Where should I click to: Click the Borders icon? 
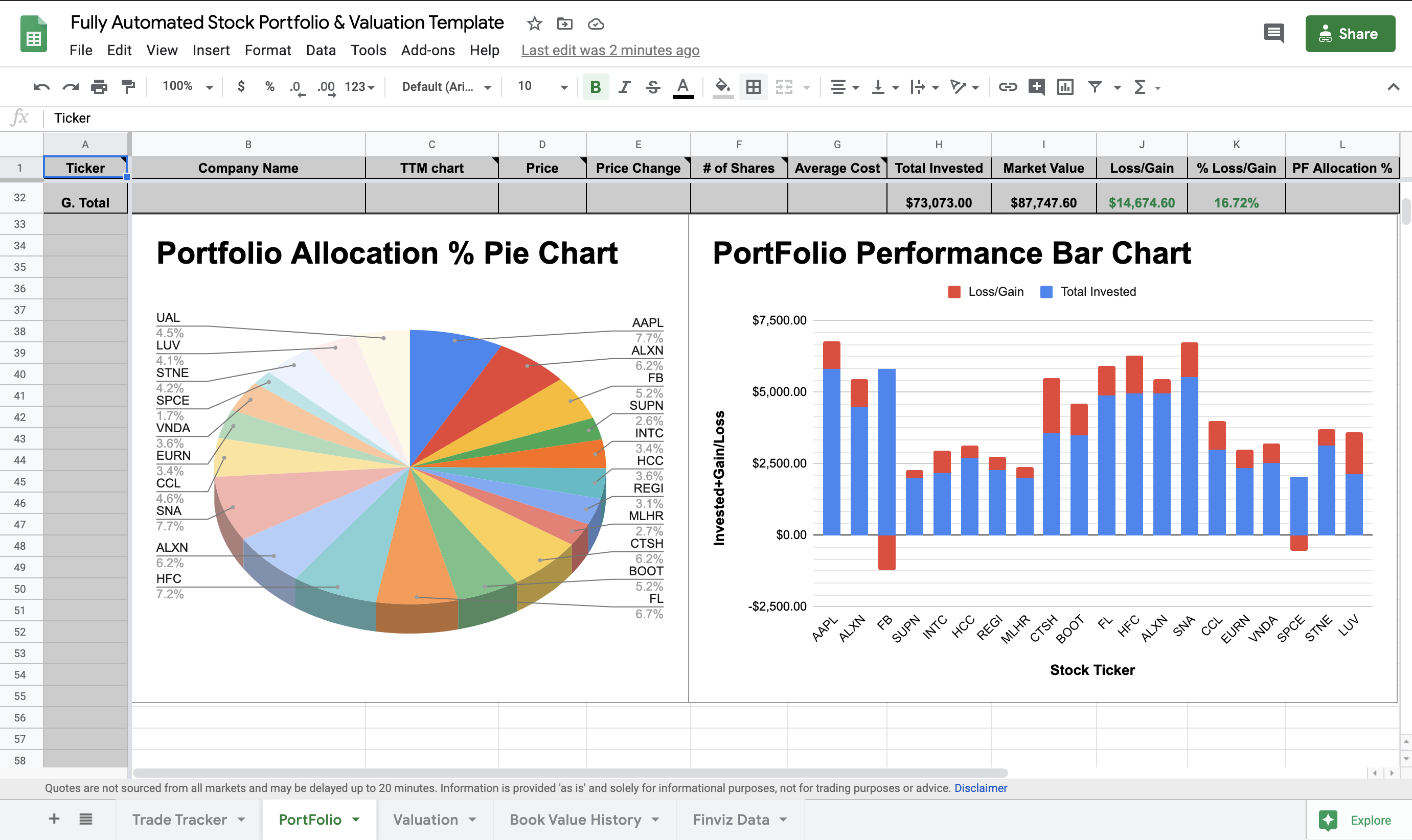753,86
